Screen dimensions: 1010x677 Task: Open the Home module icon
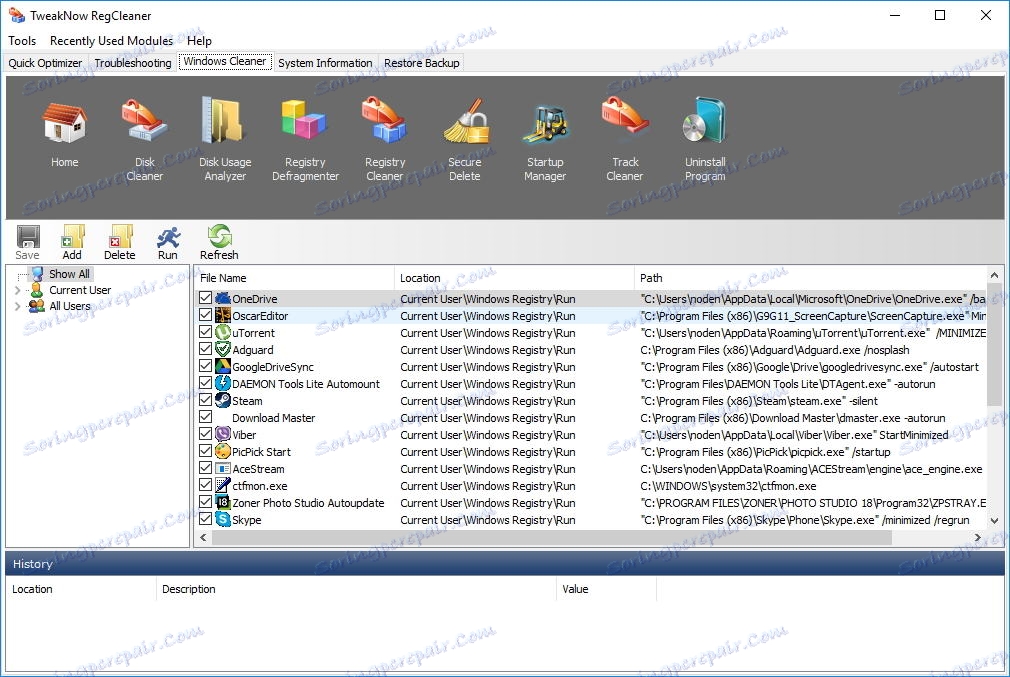coord(64,133)
